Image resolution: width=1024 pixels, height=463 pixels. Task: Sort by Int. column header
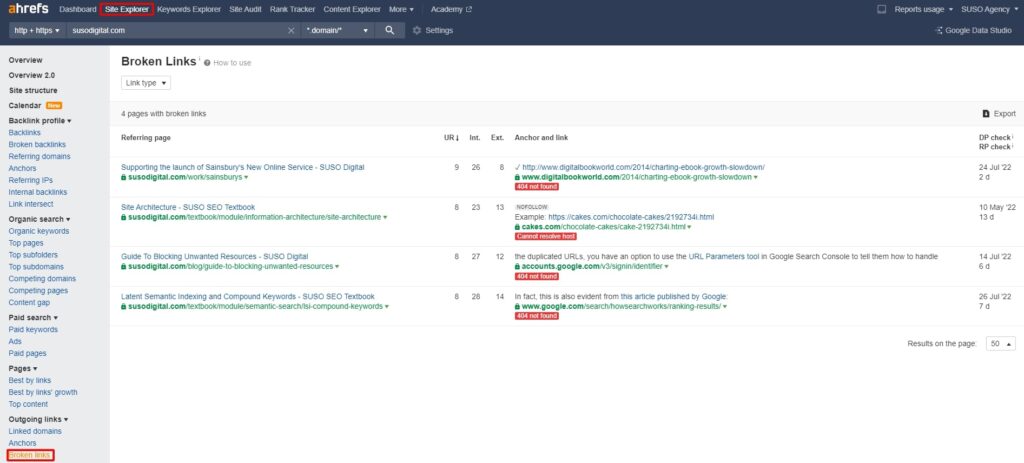click(x=475, y=138)
